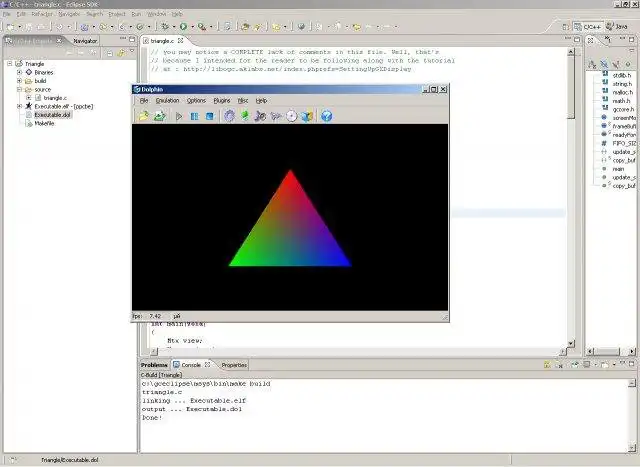Open Dolphin's Help question mark icon
This screenshot has height=467, width=640.
point(326,116)
